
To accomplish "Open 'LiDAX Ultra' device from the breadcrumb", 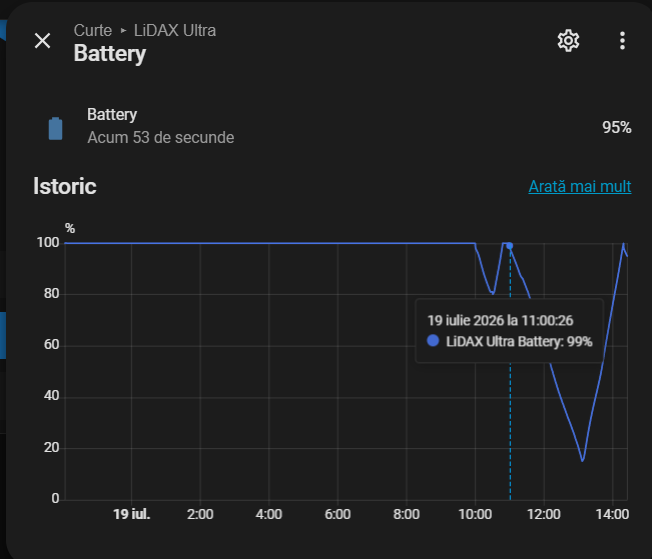I will 175,30.
